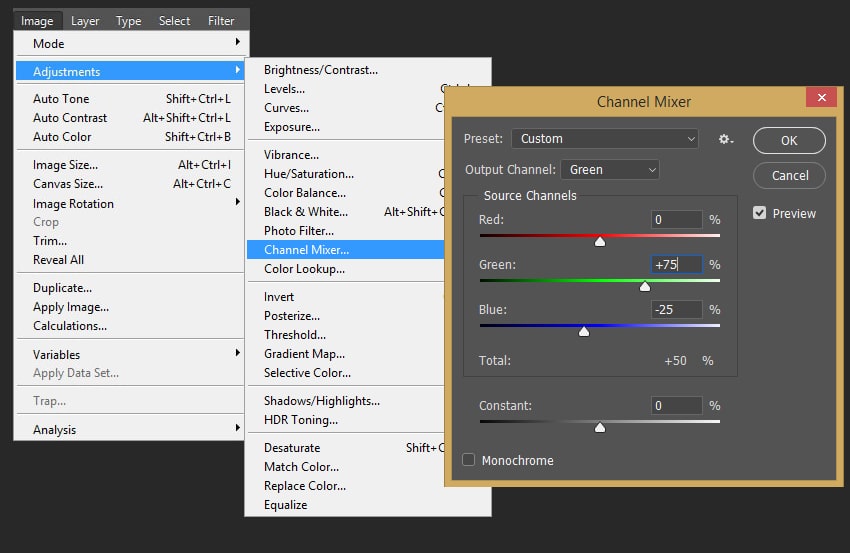Image resolution: width=850 pixels, height=553 pixels.
Task: Click the Green source channel slider handle
Action: click(x=645, y=286)
